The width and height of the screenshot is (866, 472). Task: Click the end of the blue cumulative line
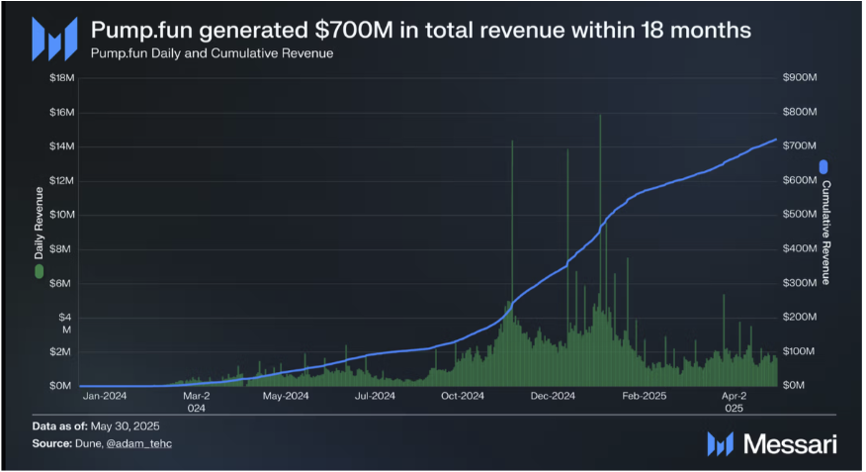(775, 140)
